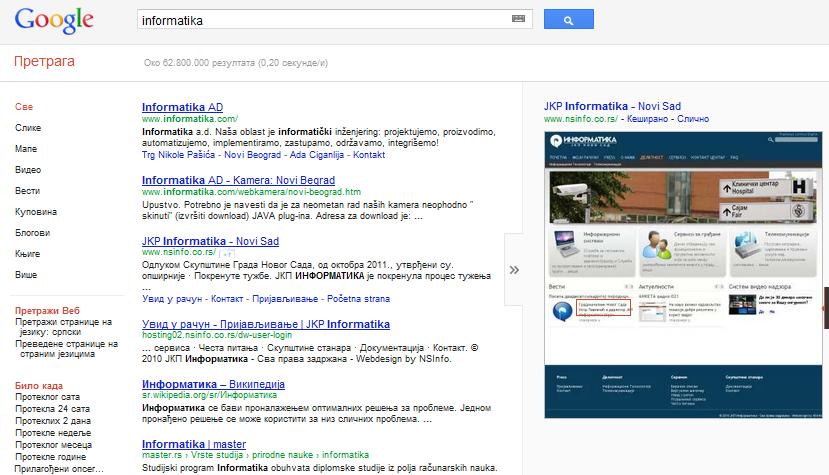Open Informatika | master result

coord(194,444)
